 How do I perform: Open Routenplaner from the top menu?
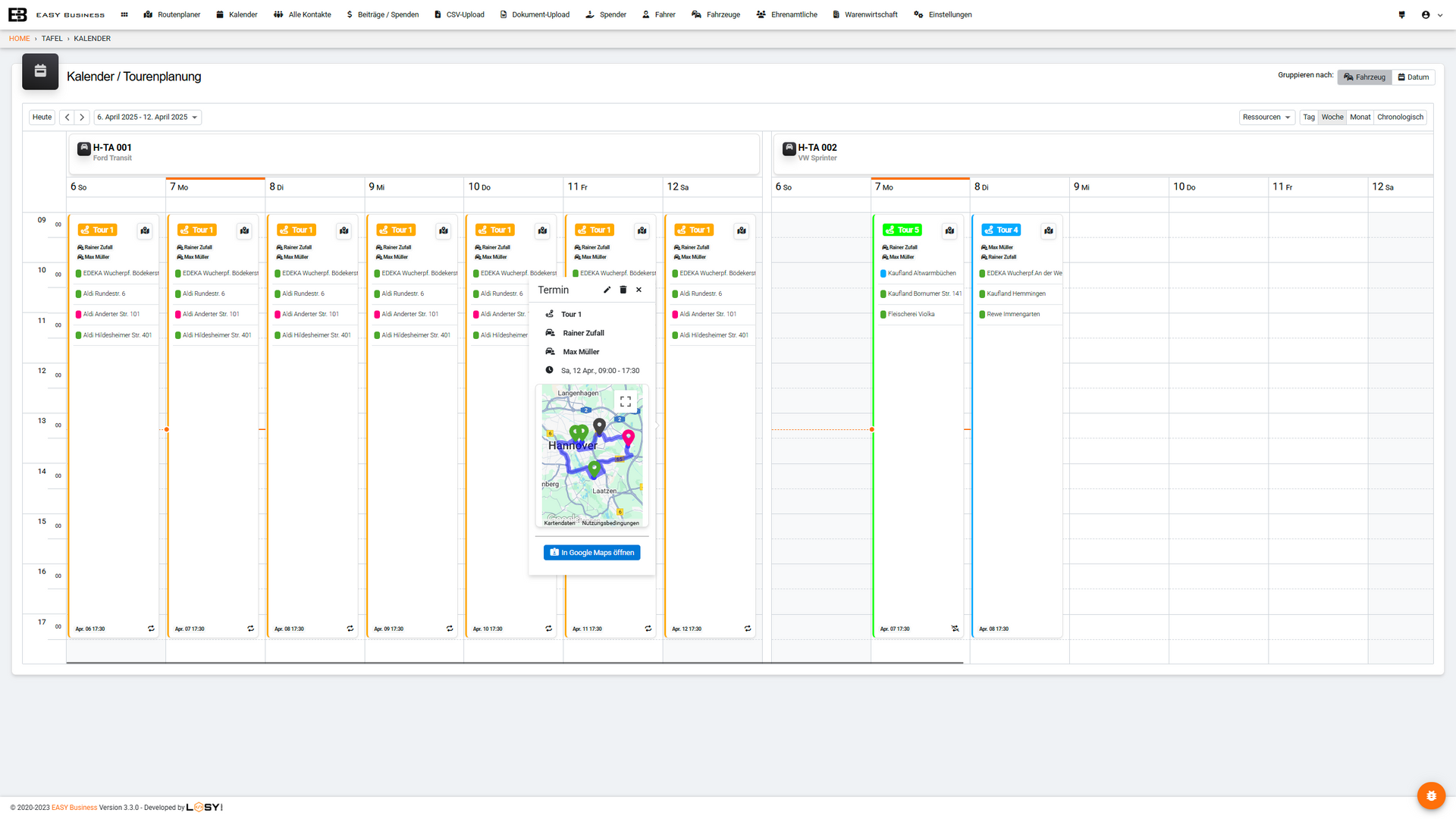point(172,14)
